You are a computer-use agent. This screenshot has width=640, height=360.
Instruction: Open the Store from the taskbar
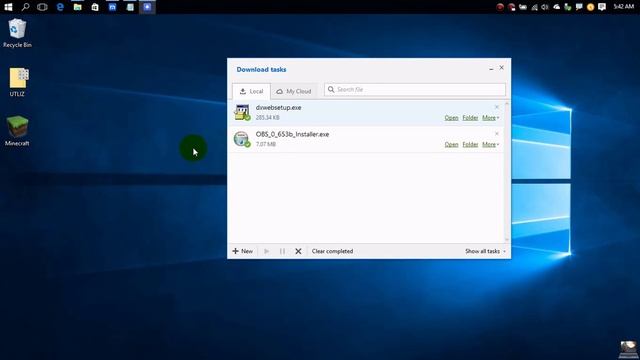coord(95,7)
